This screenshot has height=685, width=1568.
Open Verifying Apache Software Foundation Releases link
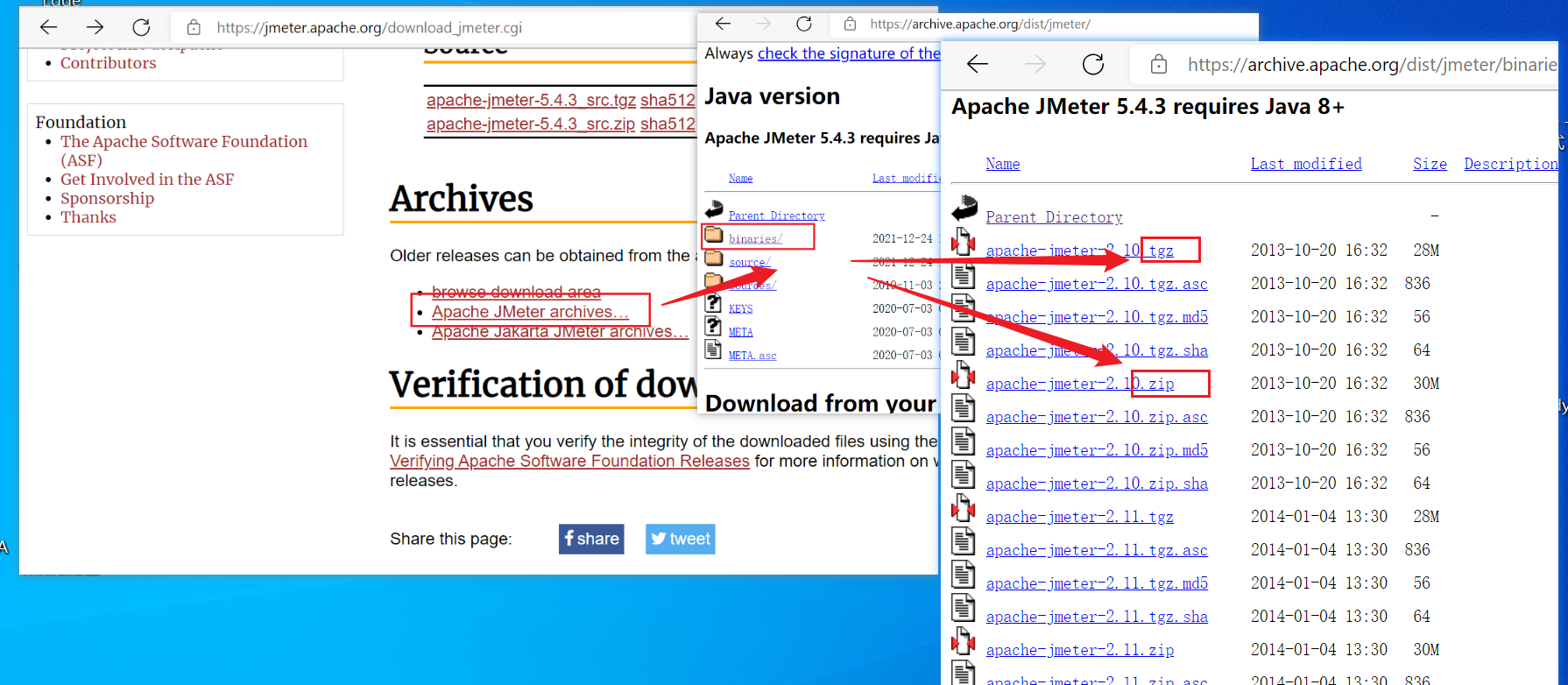569,461
